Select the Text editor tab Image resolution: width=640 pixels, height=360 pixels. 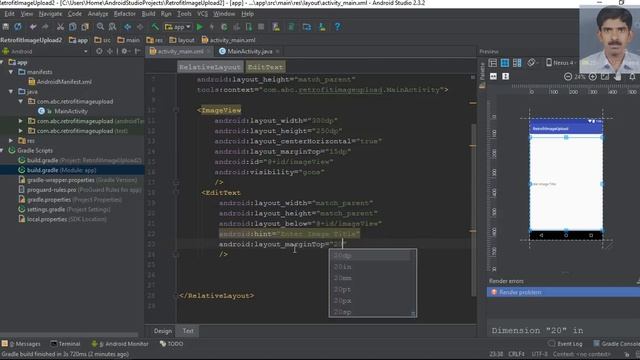[x=188, y=331]
